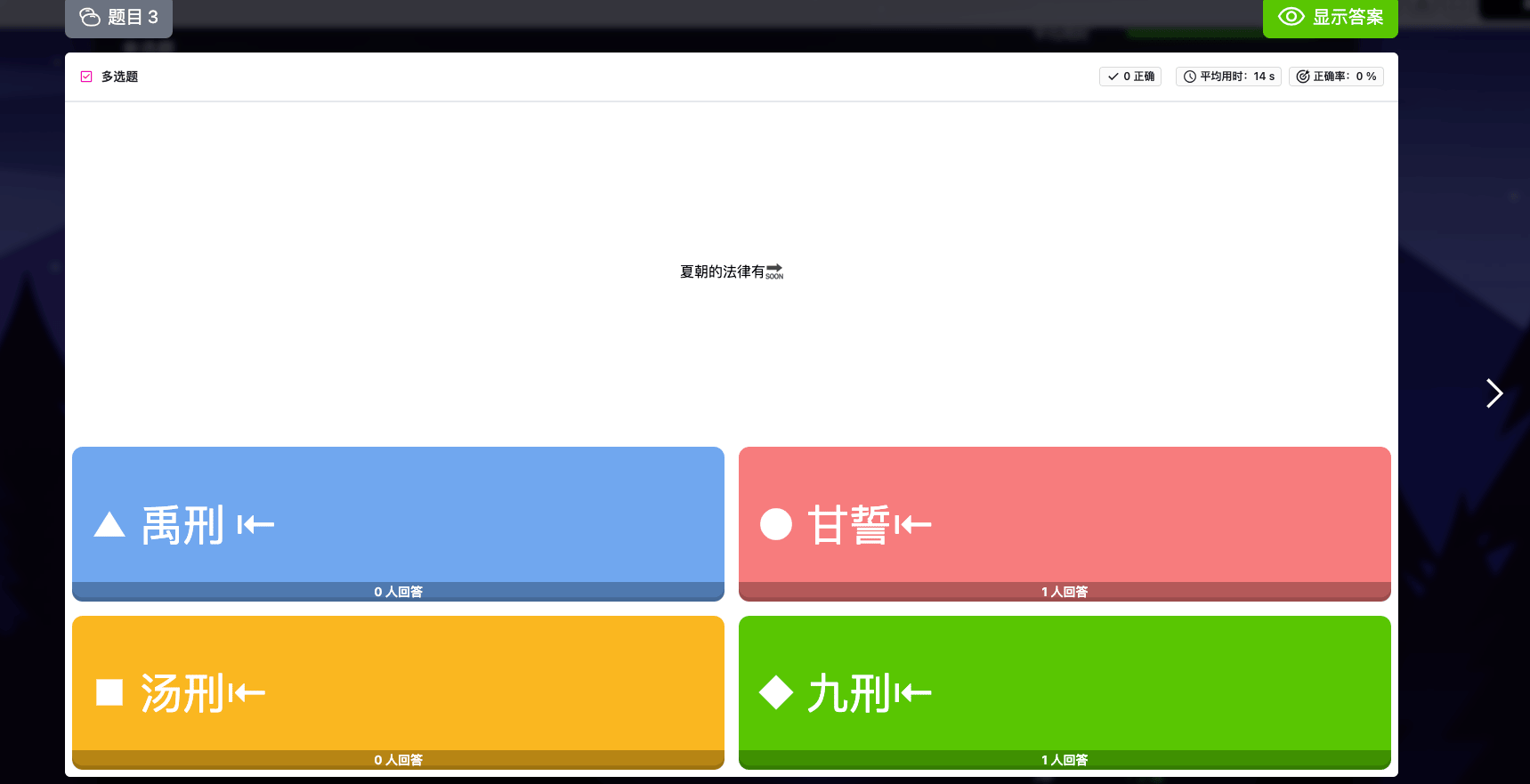Click the 多选题 checkbox icon
The image size is (1530, 784).
pos(86,77)
